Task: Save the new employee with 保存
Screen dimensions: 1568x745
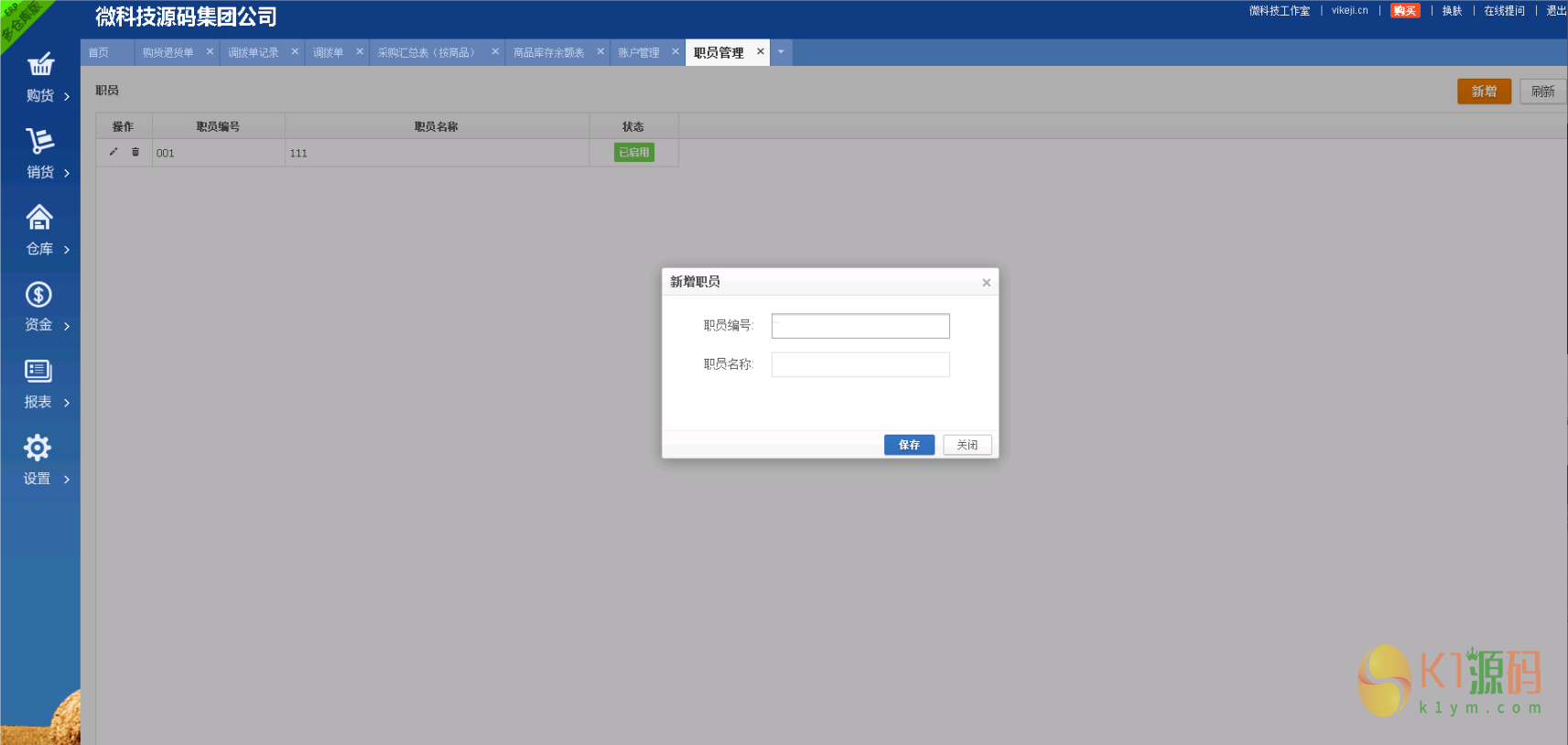Action: coord(909,445)
